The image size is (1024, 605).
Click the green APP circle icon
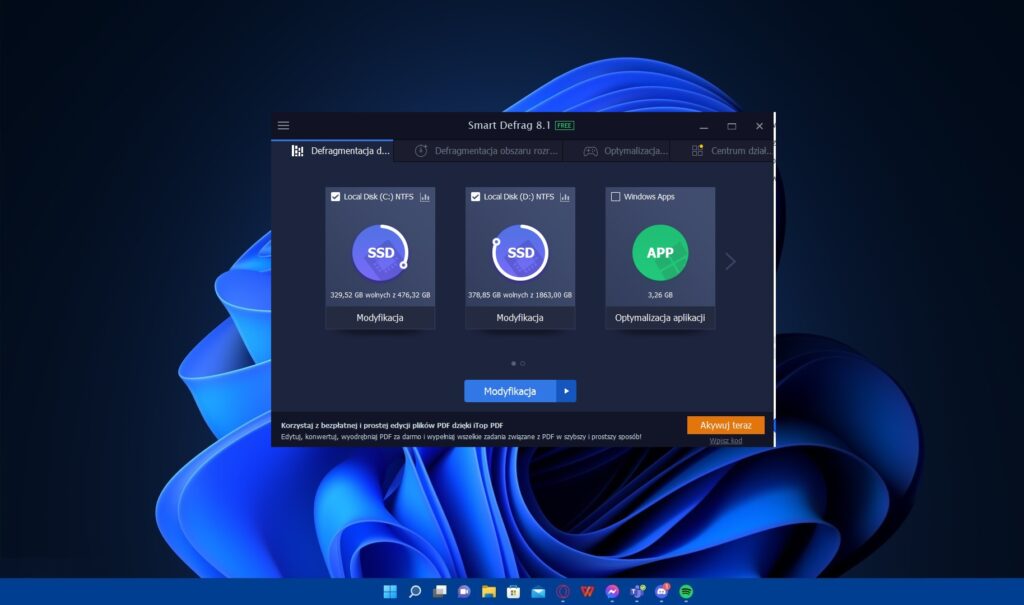point(660,253)
